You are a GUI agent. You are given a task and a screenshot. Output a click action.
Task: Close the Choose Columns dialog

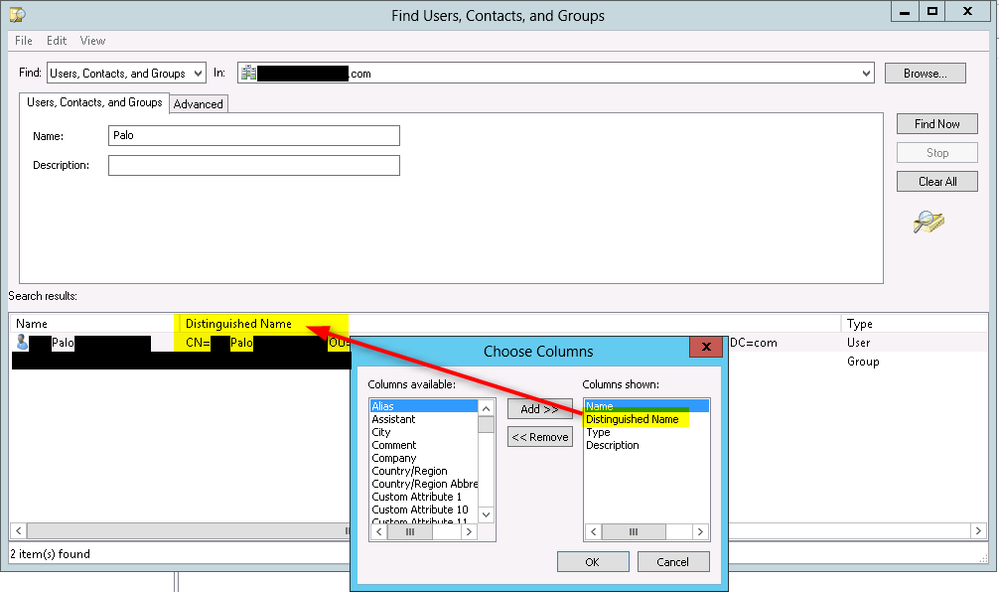click(x=706, y=348)
